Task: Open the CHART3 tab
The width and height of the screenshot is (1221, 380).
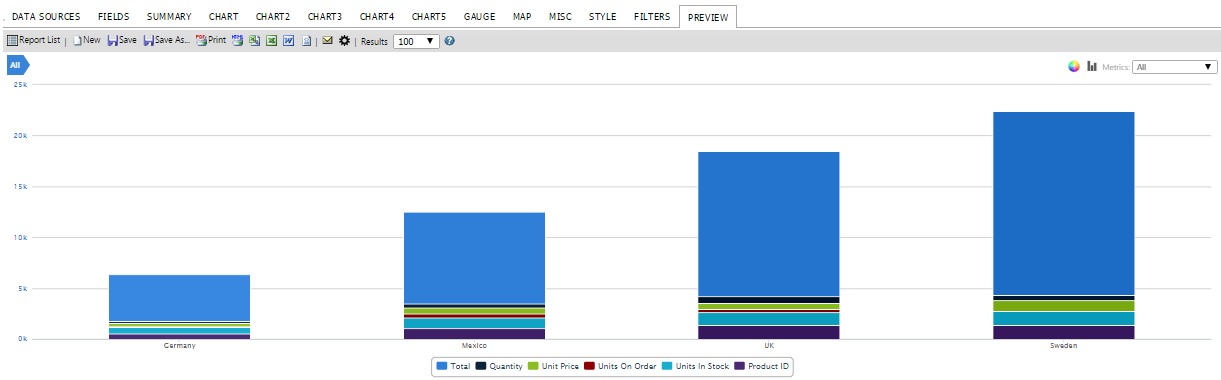Action: [325, 17]
